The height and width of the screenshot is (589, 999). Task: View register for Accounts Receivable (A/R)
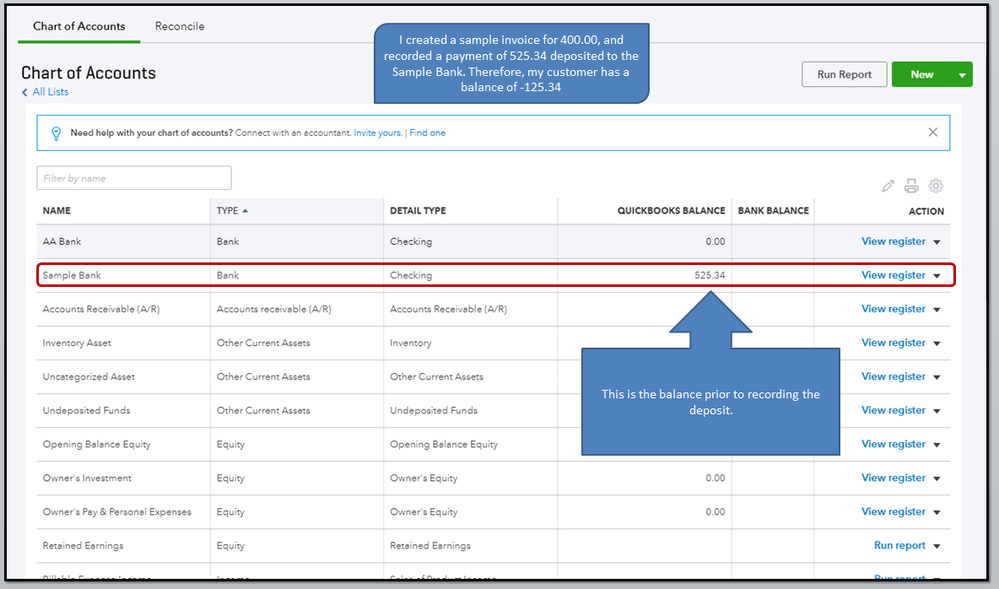point(893,309)
